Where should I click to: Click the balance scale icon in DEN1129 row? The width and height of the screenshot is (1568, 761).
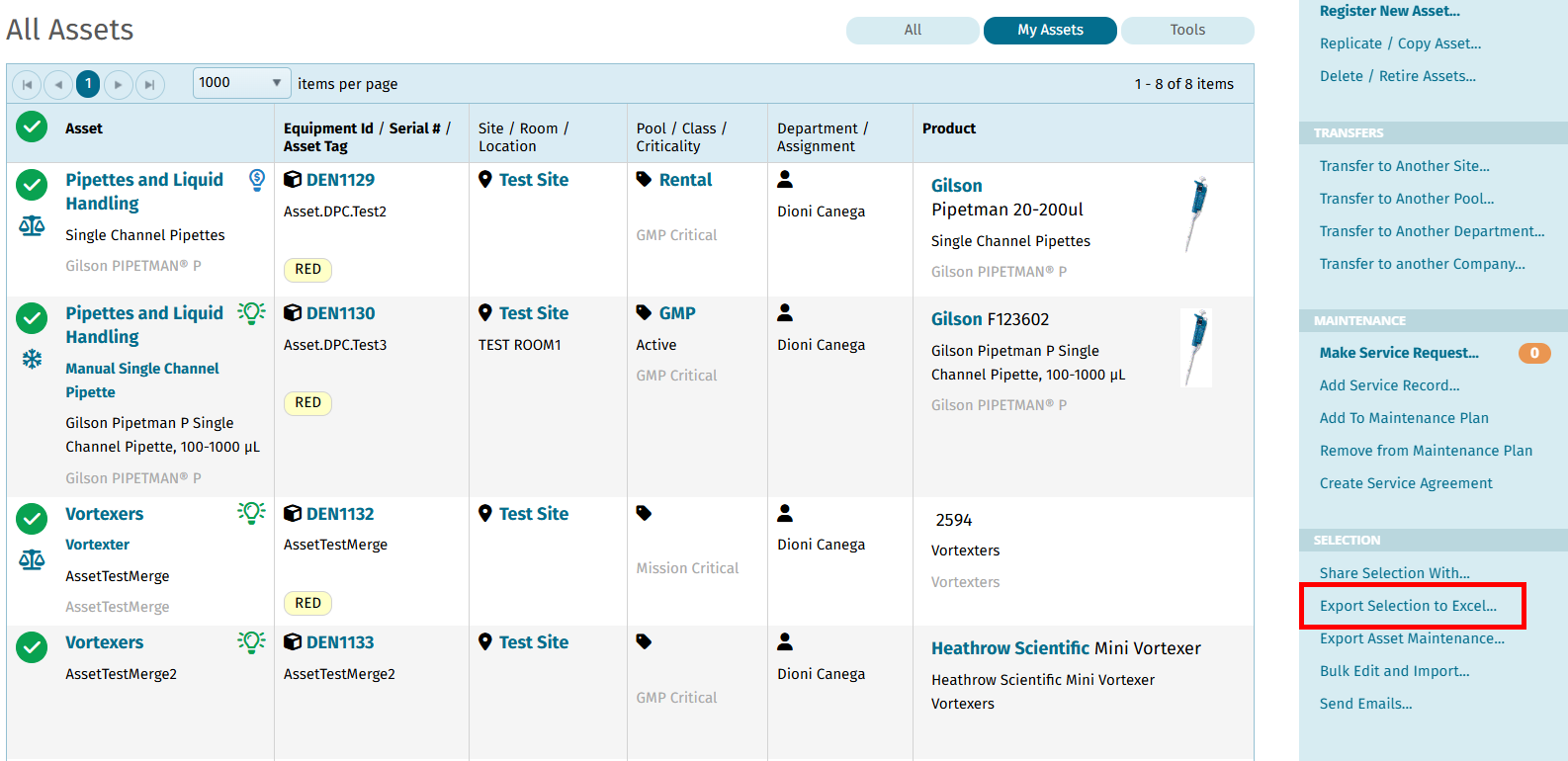point(32,226)
